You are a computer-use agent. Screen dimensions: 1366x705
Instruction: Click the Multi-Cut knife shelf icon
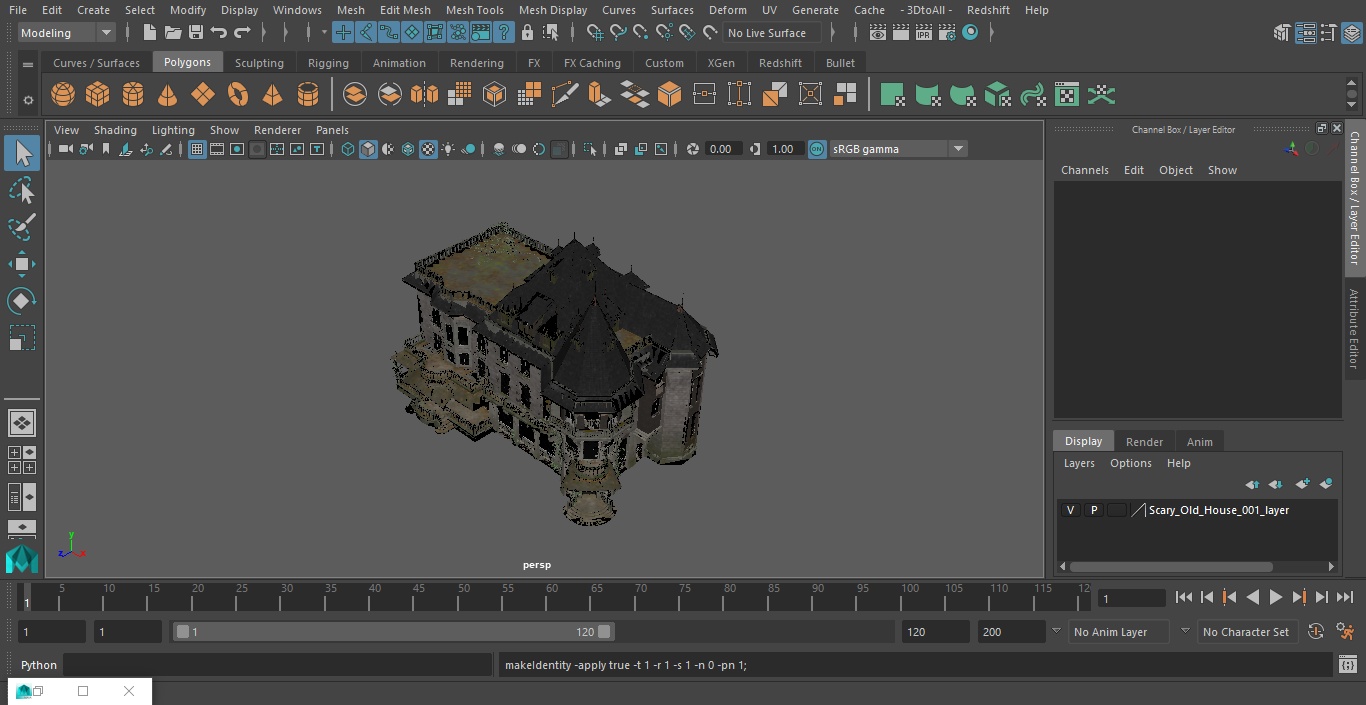pyautogui.click(x=565, y=95)
